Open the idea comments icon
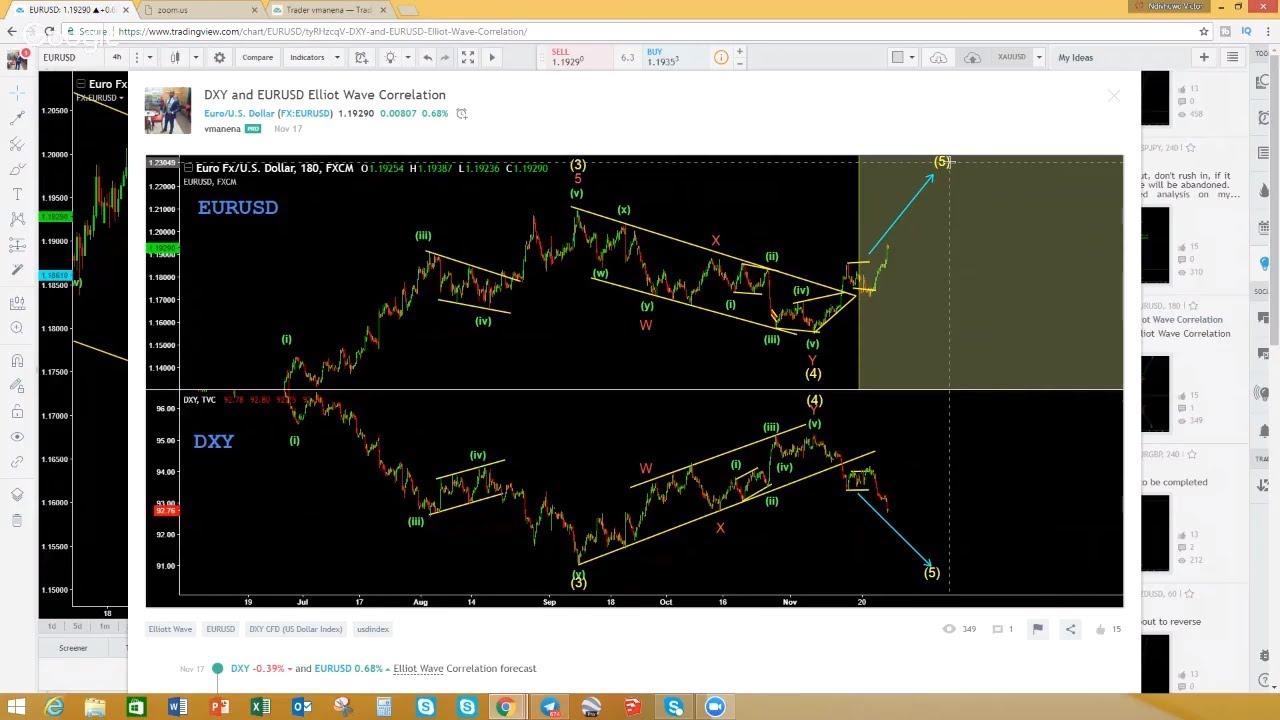Screen dimensions: 1280x720 tap(997, 629)
